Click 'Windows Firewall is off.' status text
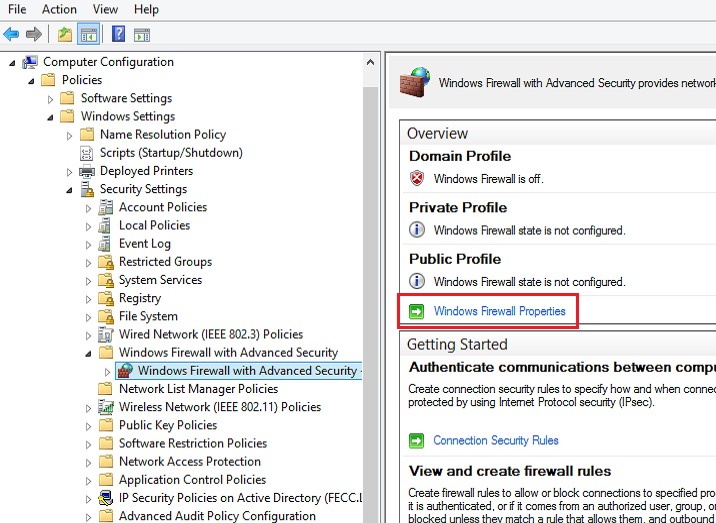This screenshot has height=523, width=716. (489, 179)
